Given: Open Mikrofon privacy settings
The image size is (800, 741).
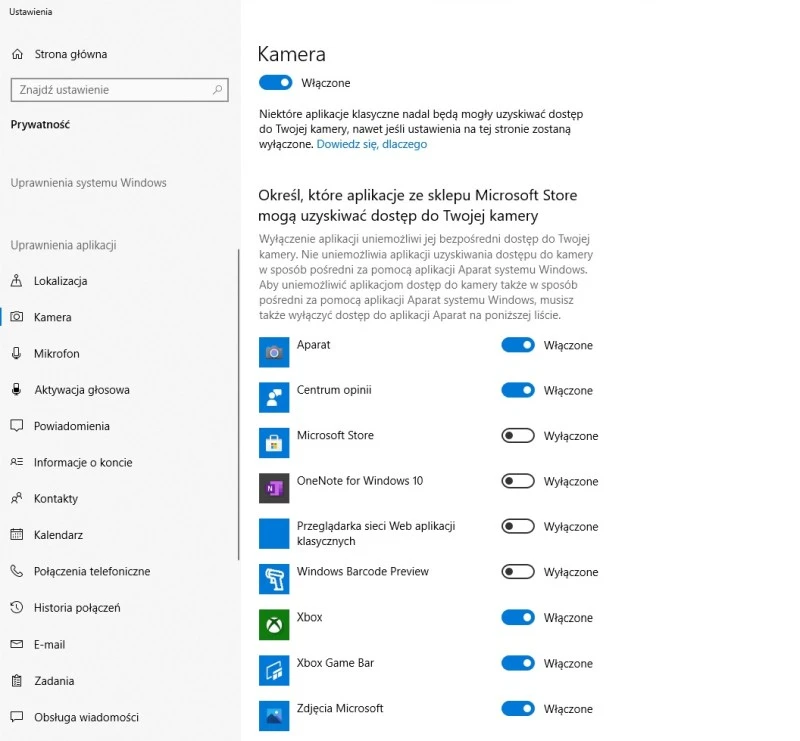Looking at the screenshot, I should tap(56, 354).
